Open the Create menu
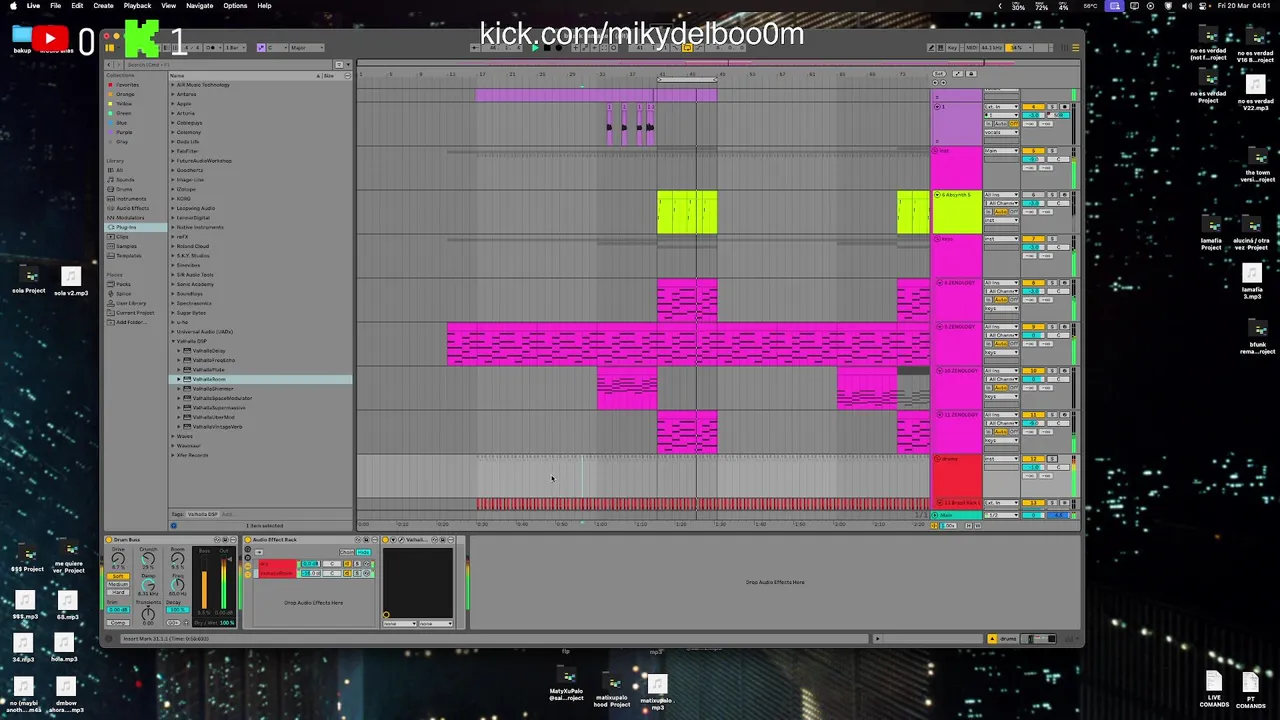 point(103,6)
